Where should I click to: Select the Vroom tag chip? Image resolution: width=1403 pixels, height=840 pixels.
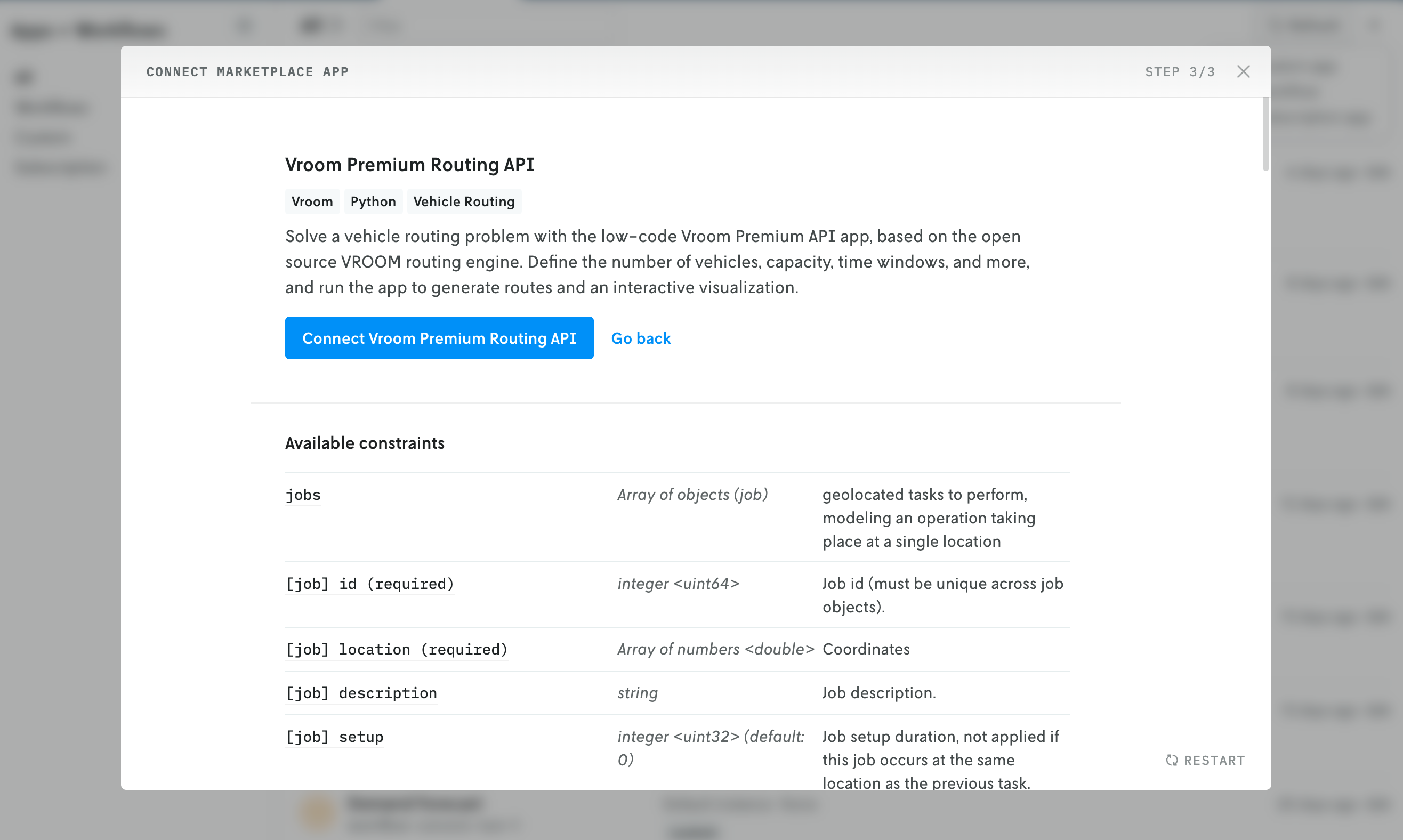[312, 201]
